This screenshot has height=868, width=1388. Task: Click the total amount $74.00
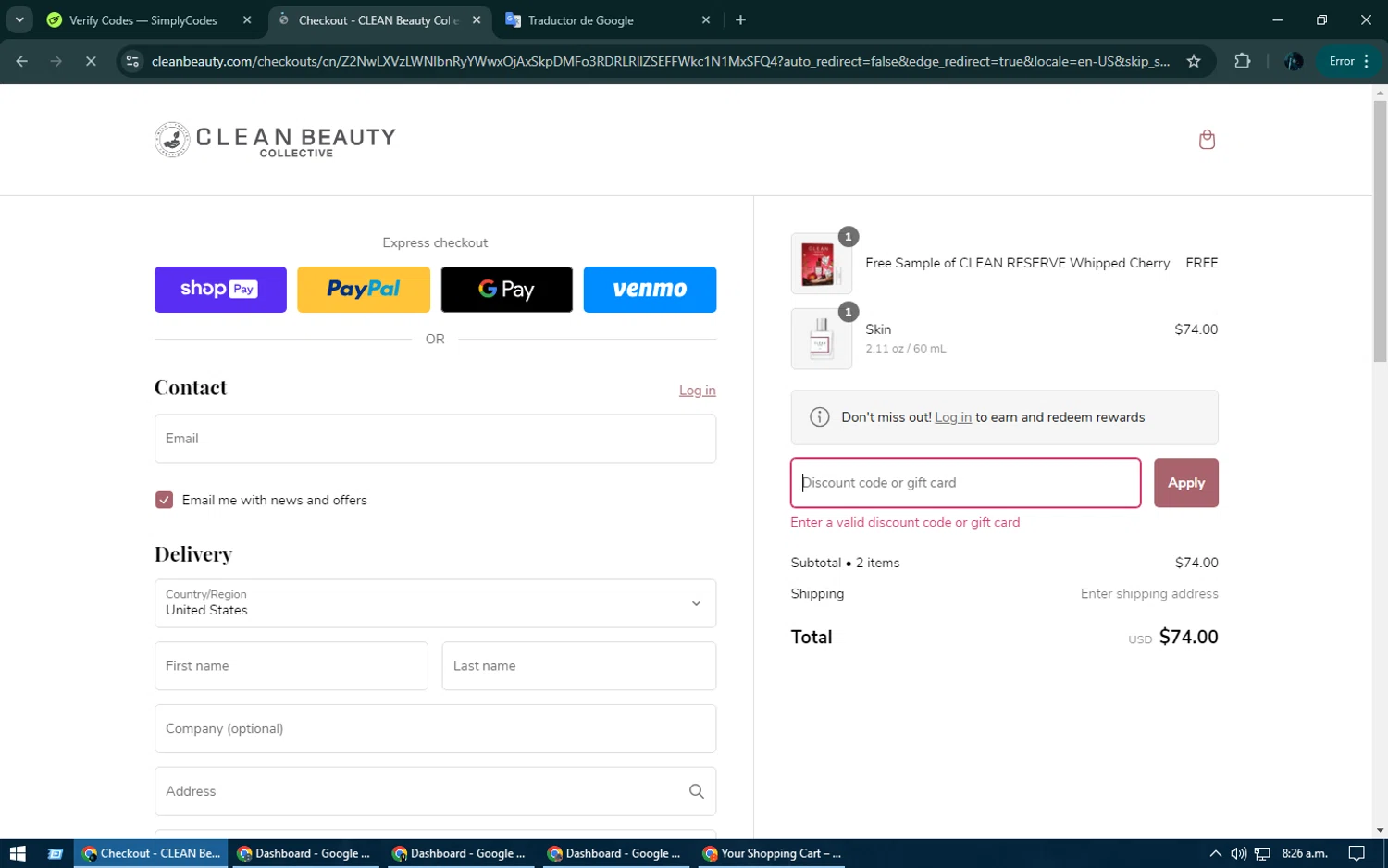[x=1188, y=637]
